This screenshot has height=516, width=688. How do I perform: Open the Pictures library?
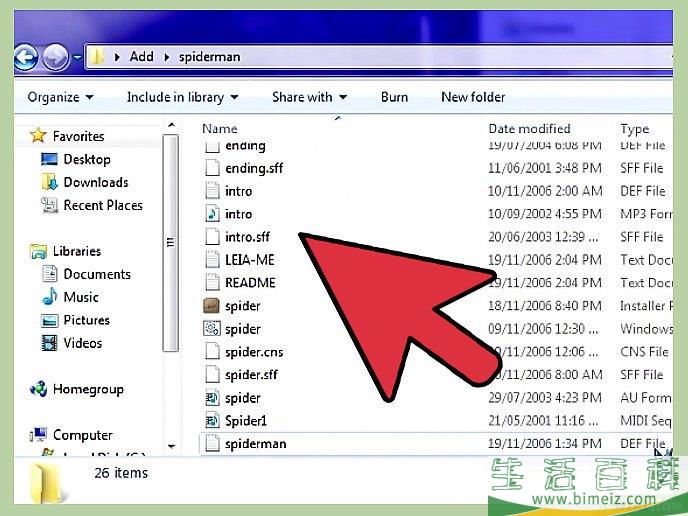point(86,320)
